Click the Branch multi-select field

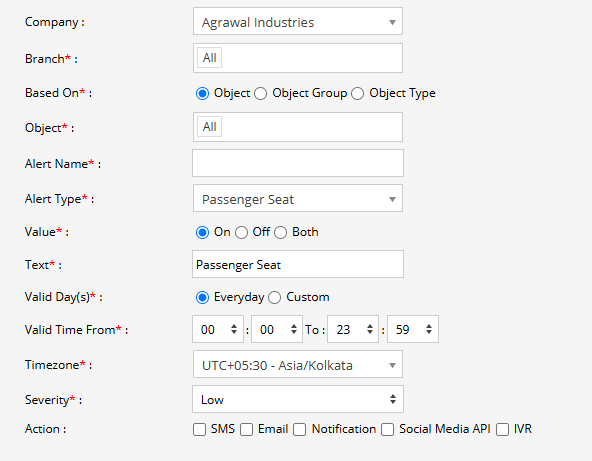tap(298, 58)
